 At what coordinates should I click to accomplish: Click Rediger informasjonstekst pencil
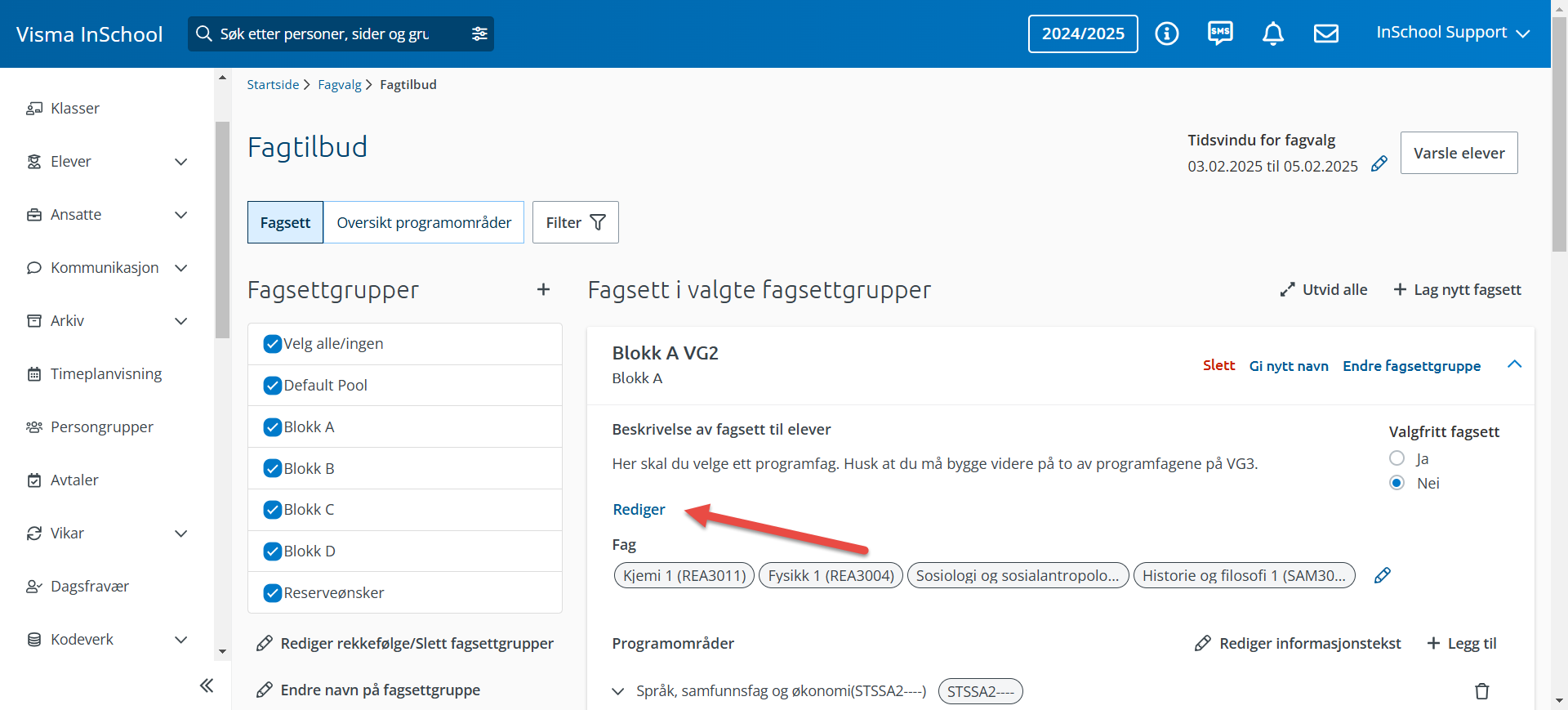point(1297,644)
